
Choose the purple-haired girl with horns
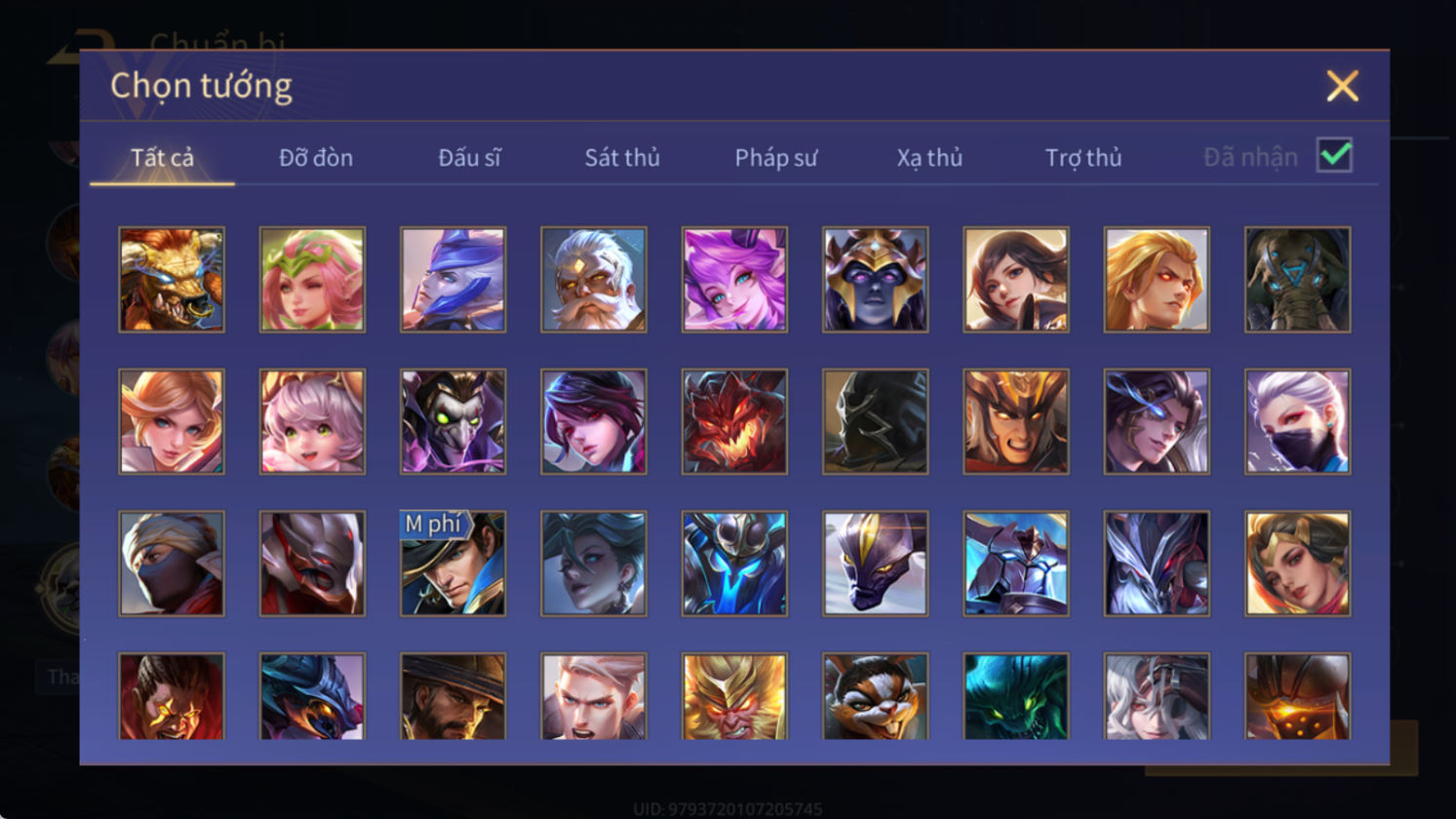pos(734,280)
